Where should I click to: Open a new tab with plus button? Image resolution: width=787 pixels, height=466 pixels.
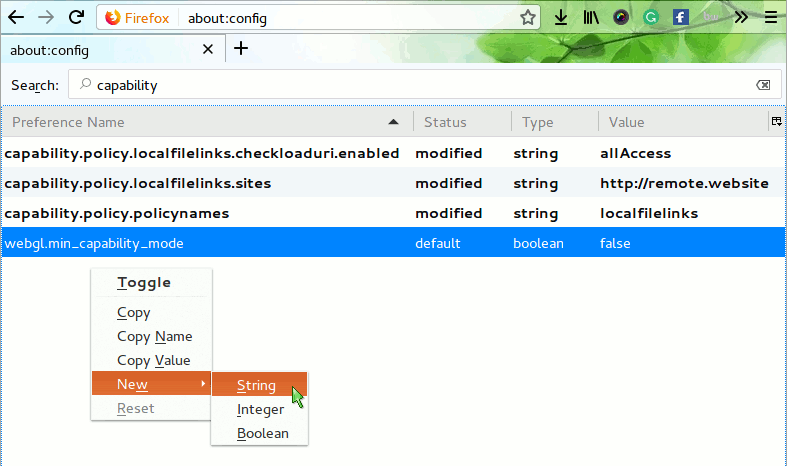tap(241, 49)
